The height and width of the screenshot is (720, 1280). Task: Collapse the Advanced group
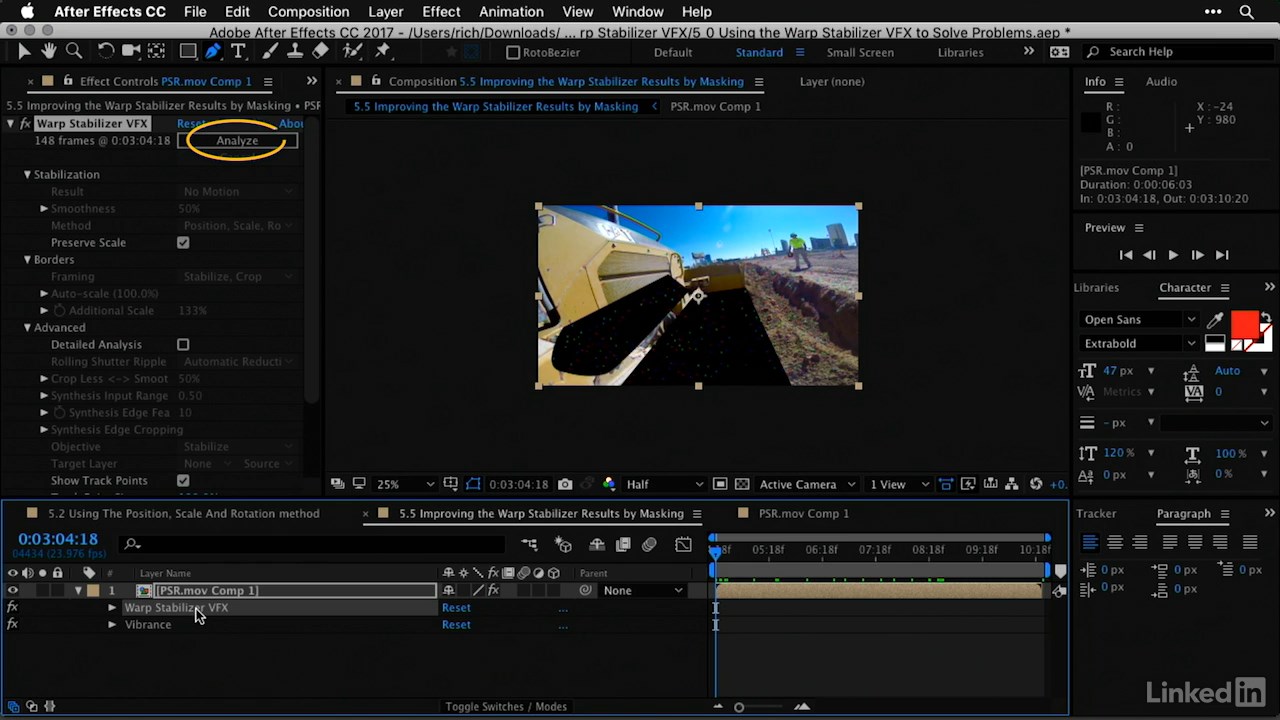click(27, 327)
